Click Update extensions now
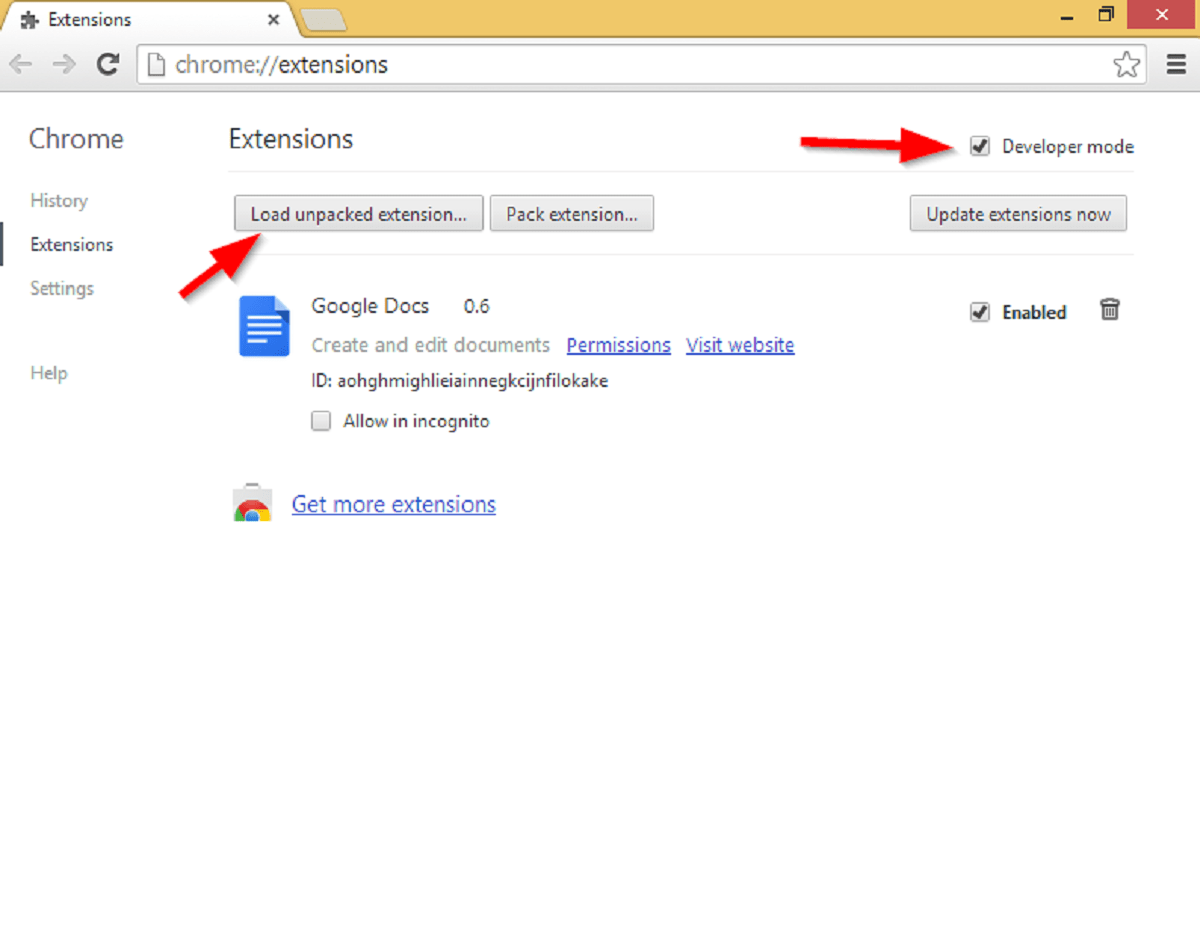1200x929 pixels. [x=1018, y=213]
